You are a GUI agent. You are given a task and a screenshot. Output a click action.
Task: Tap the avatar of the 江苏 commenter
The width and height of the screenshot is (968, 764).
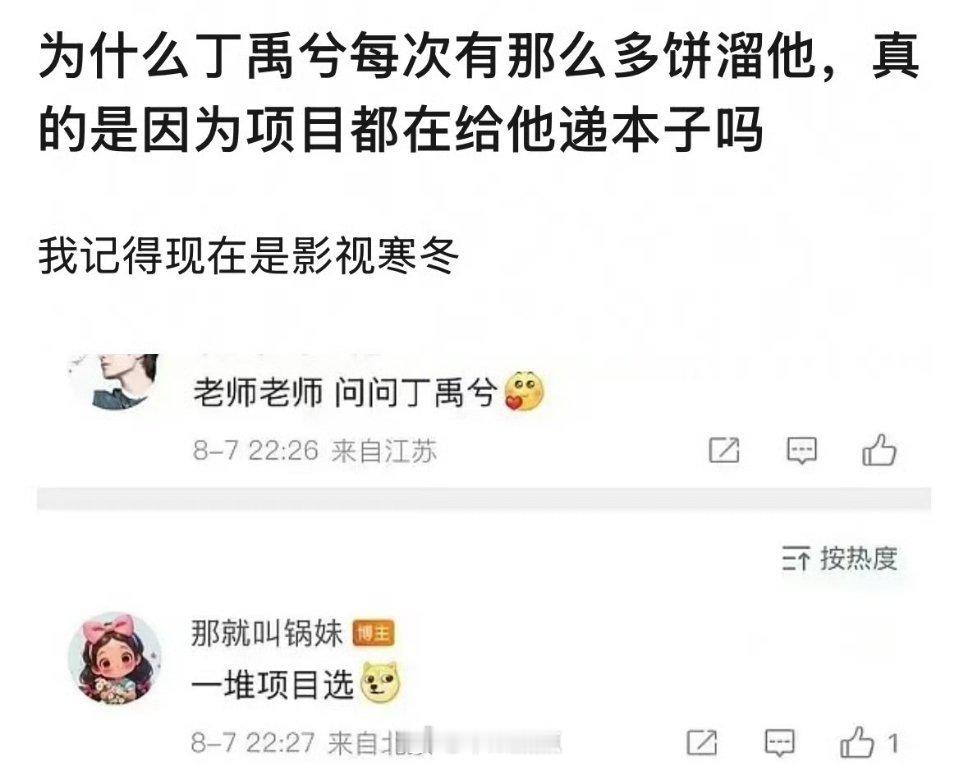point(115,381)
